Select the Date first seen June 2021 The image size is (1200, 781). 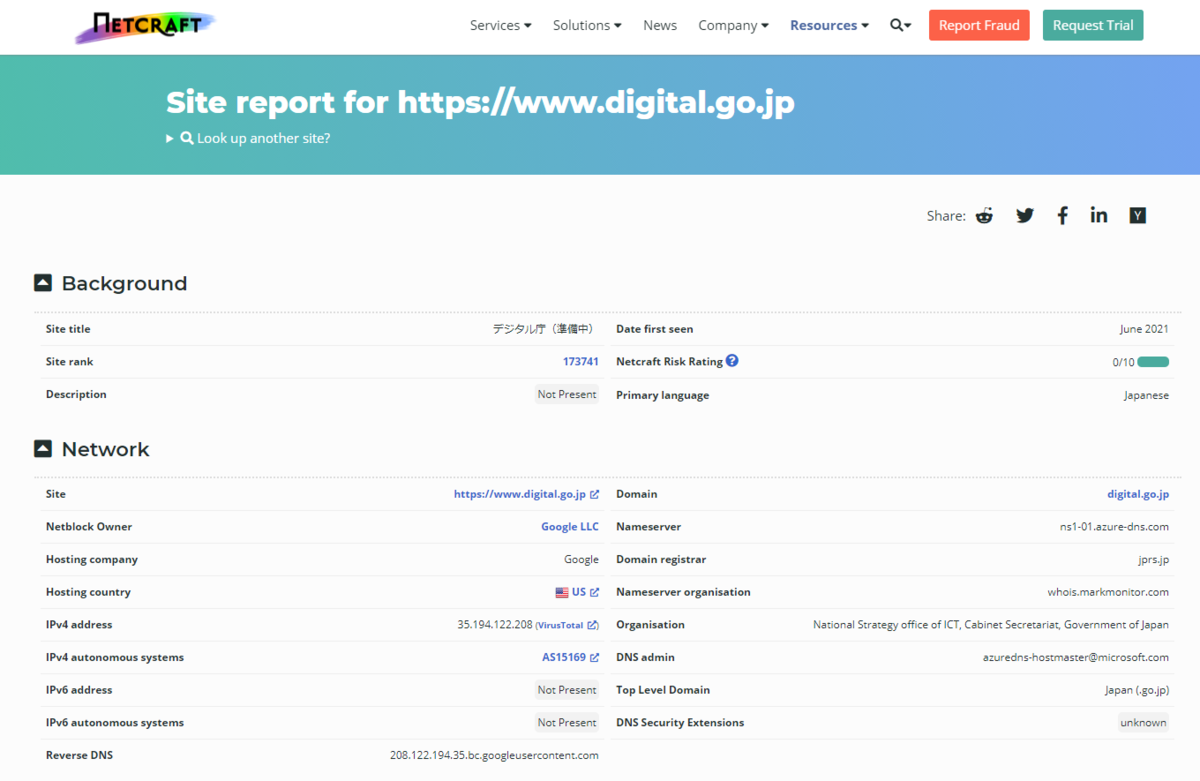tap(1144, 329)
